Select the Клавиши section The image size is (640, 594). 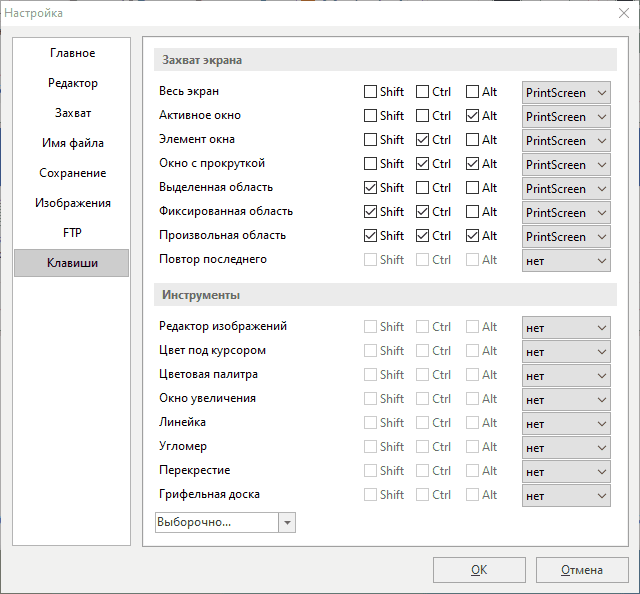(71, 263)
